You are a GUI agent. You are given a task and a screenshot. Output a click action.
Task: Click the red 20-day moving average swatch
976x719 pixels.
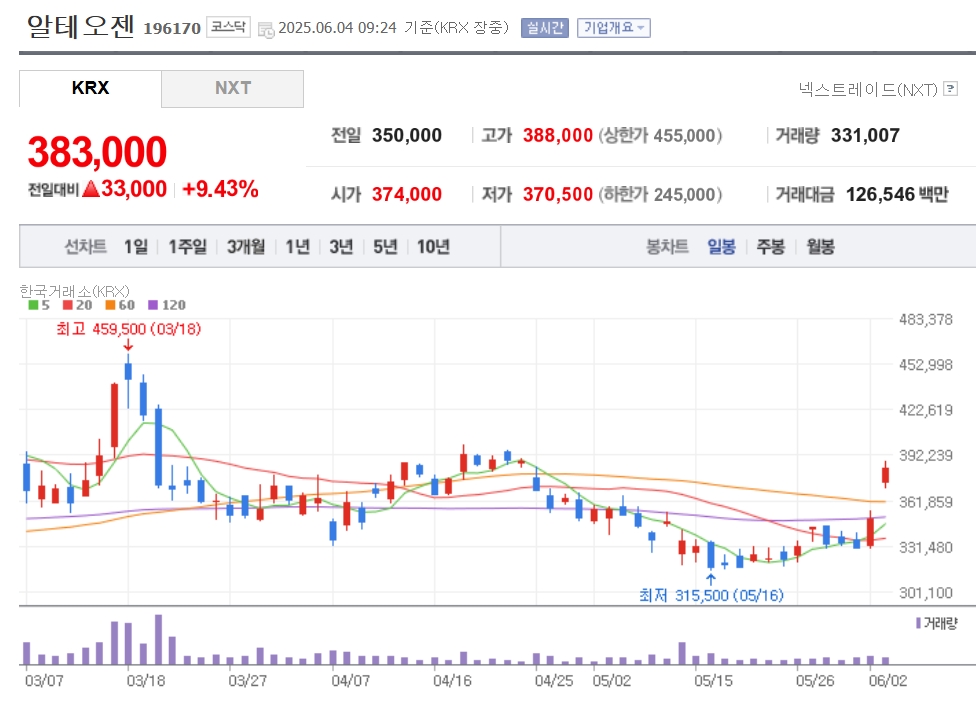(67, 305)
